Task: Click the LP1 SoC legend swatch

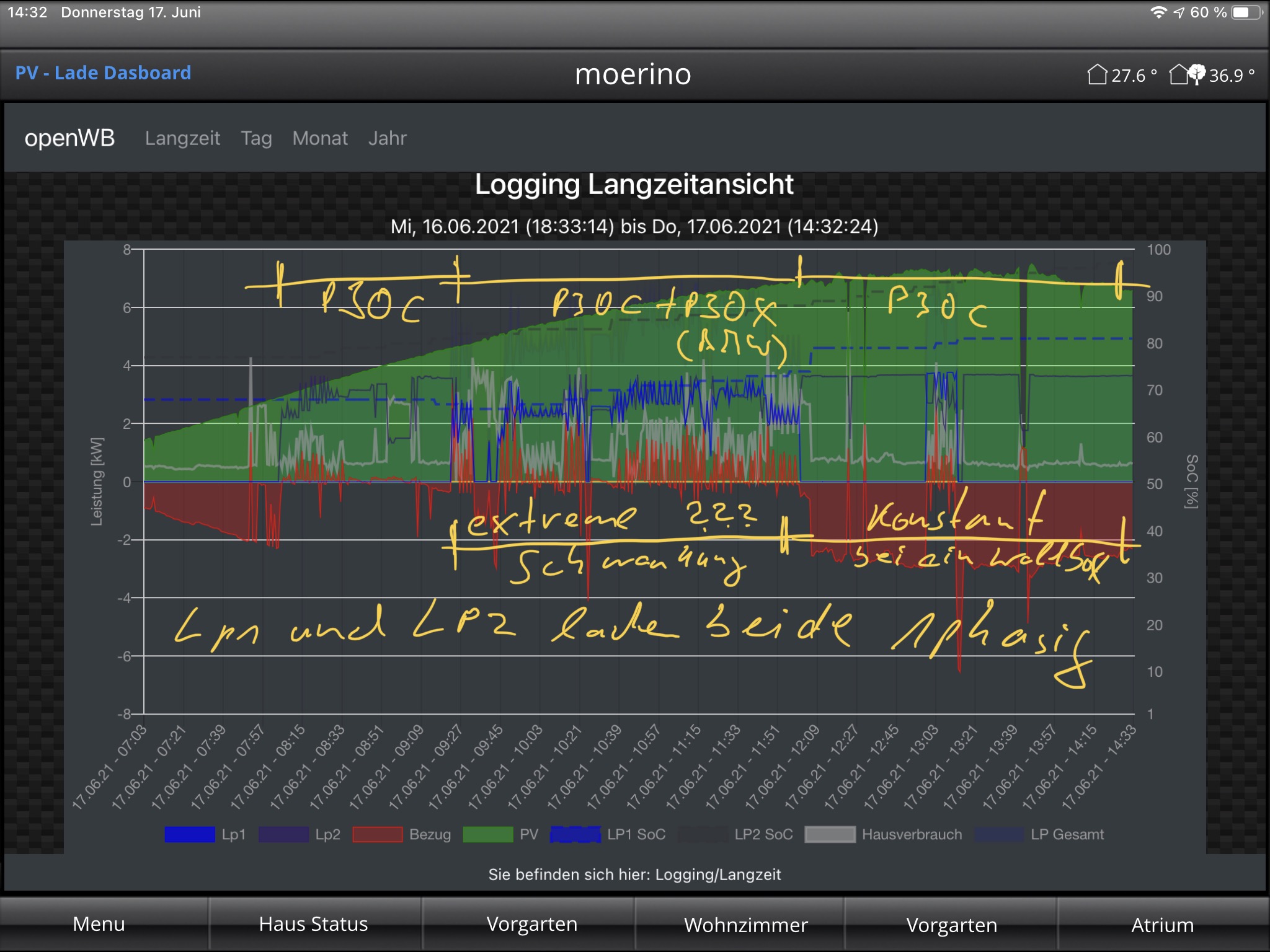Action: tap(575, 834)
